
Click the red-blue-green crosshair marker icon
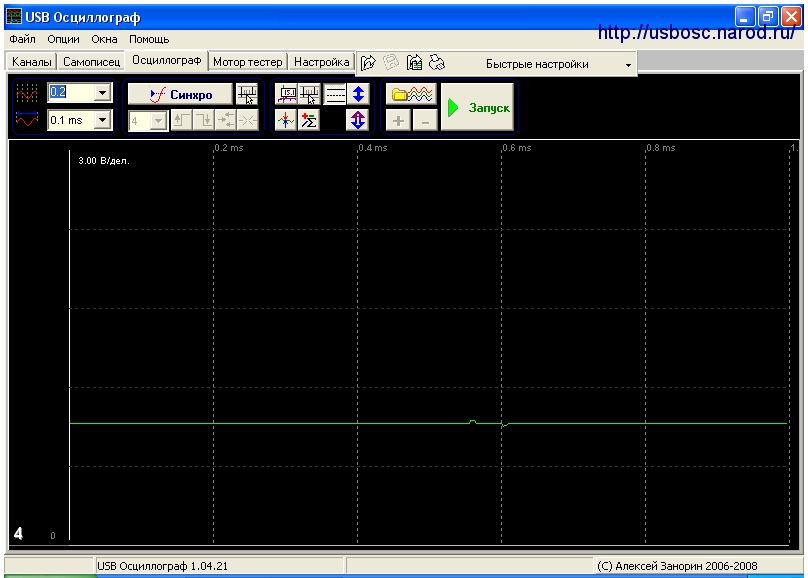[285, 121]
